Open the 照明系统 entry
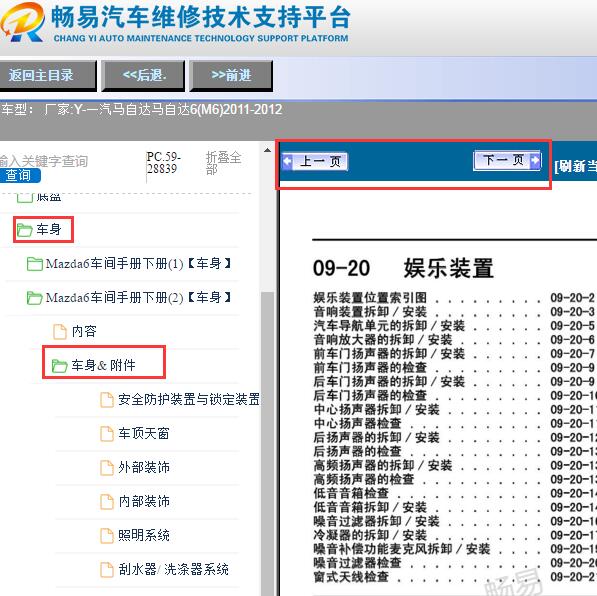This screenshot has height=596, width=597. click(144, 535)
